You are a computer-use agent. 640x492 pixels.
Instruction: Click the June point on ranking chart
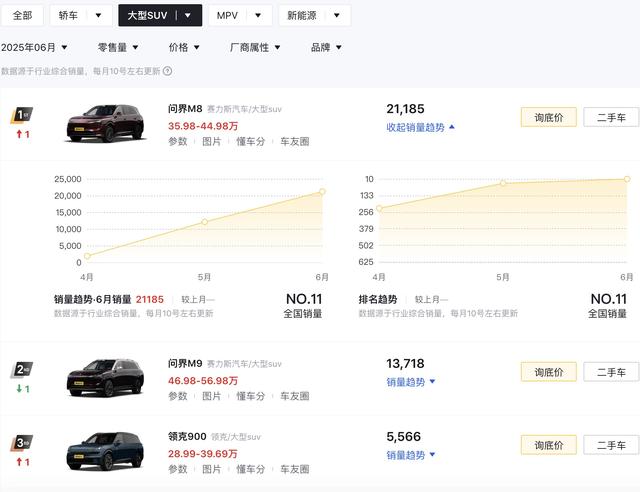click(x=627, y=179)
